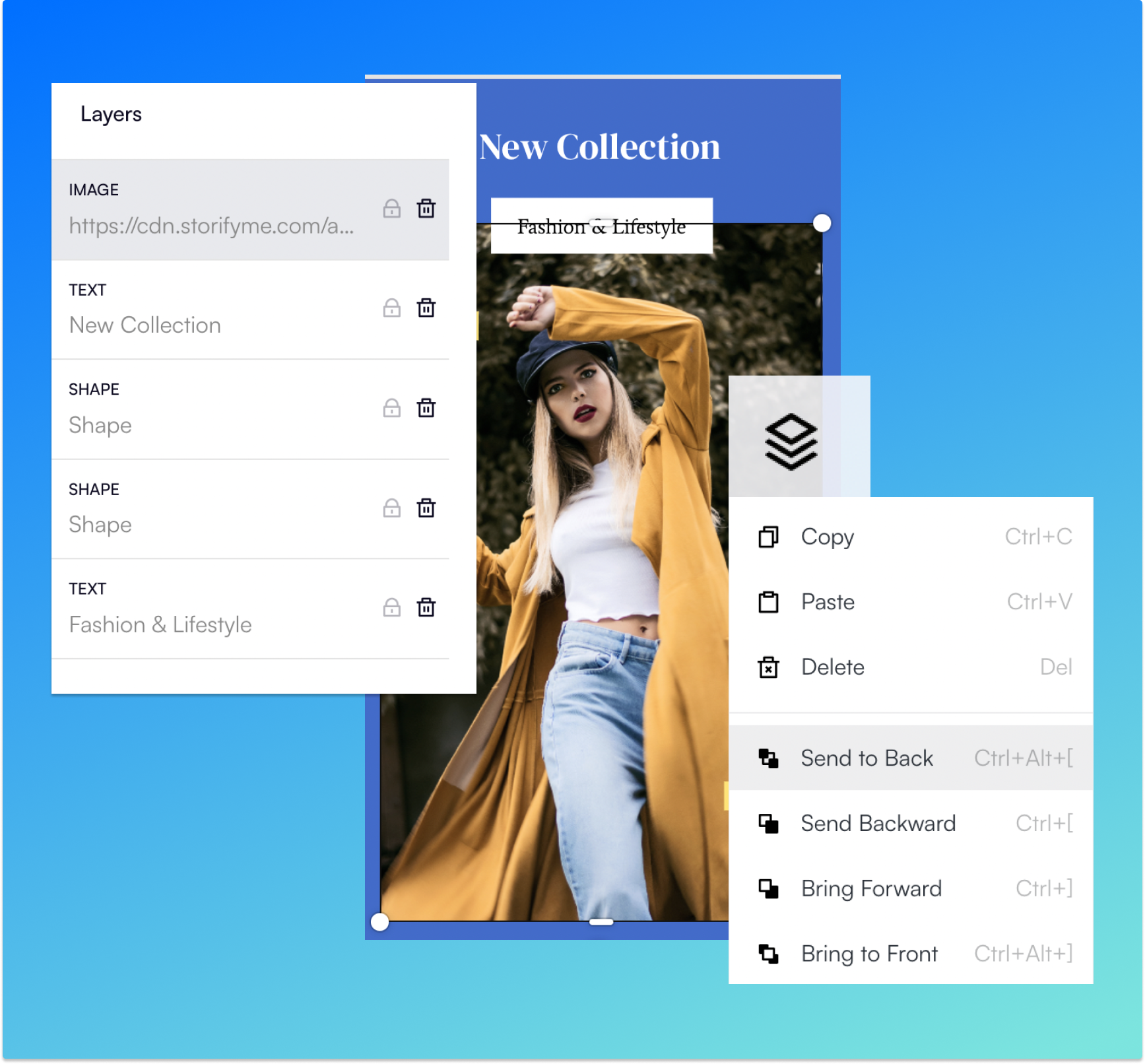
Task: Click the bottom-left image resize handle
Action: coord(379,921)
